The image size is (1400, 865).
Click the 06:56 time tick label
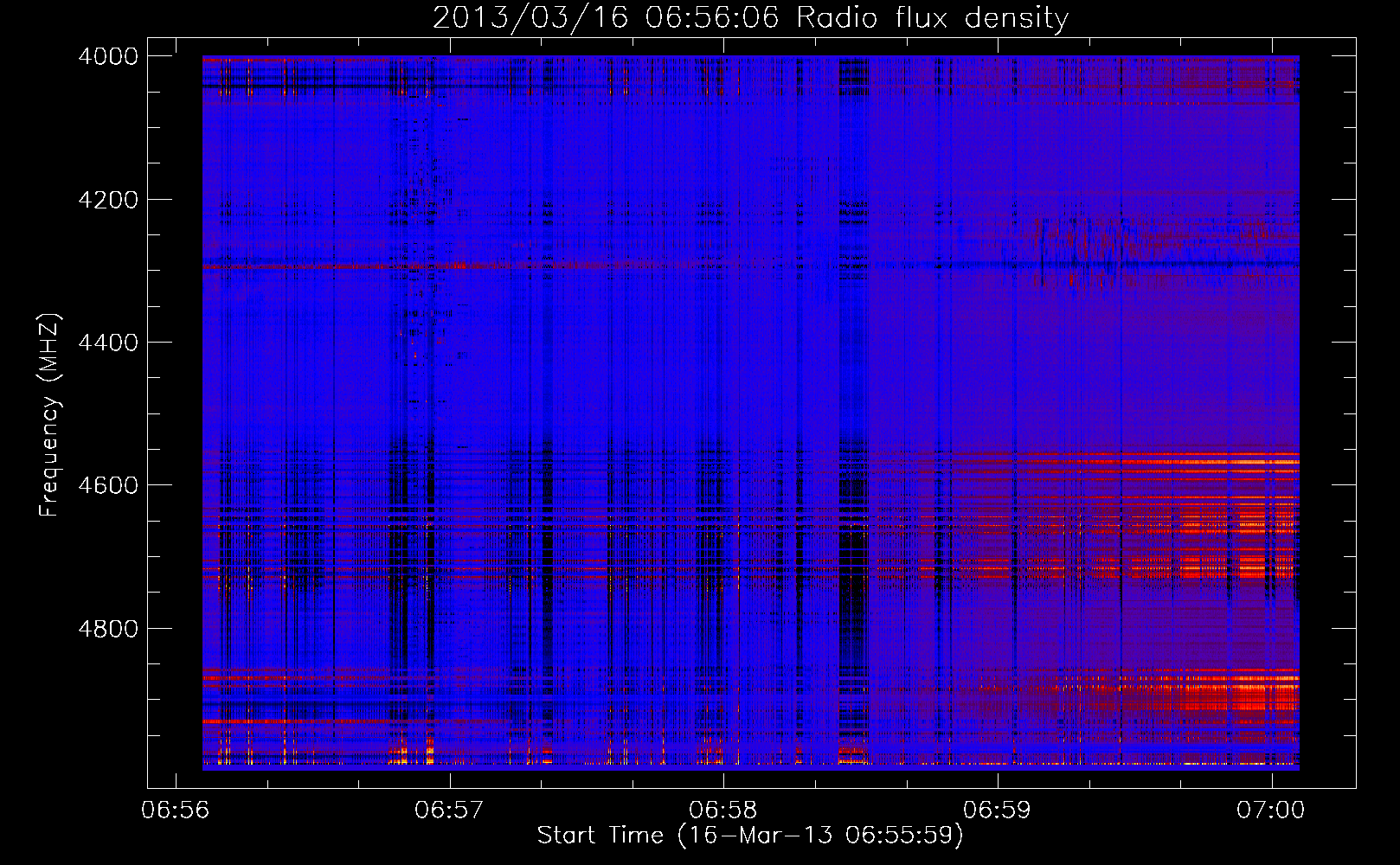point(176,811)
